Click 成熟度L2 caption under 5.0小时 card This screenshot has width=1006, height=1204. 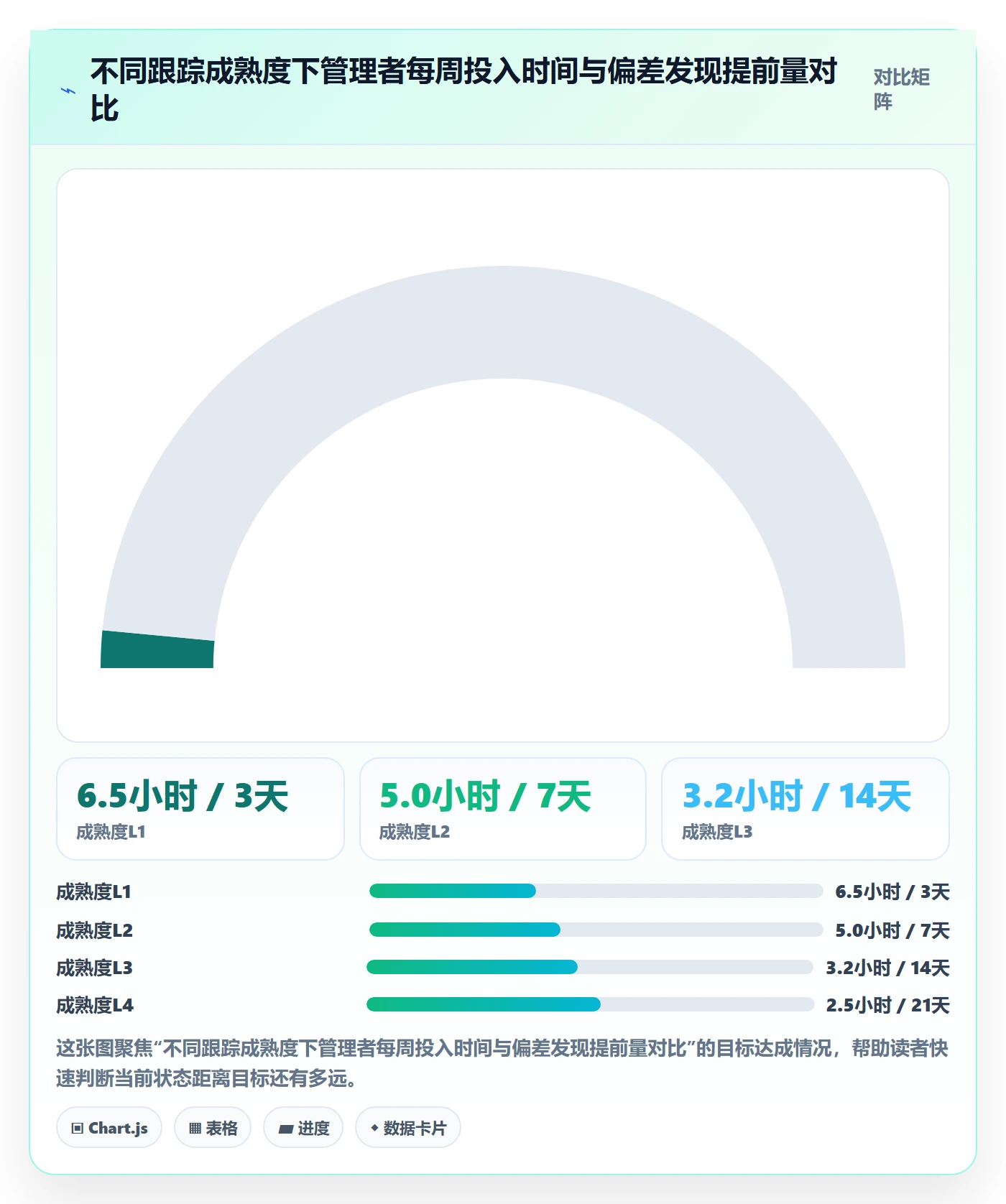(x=415, y=832)
